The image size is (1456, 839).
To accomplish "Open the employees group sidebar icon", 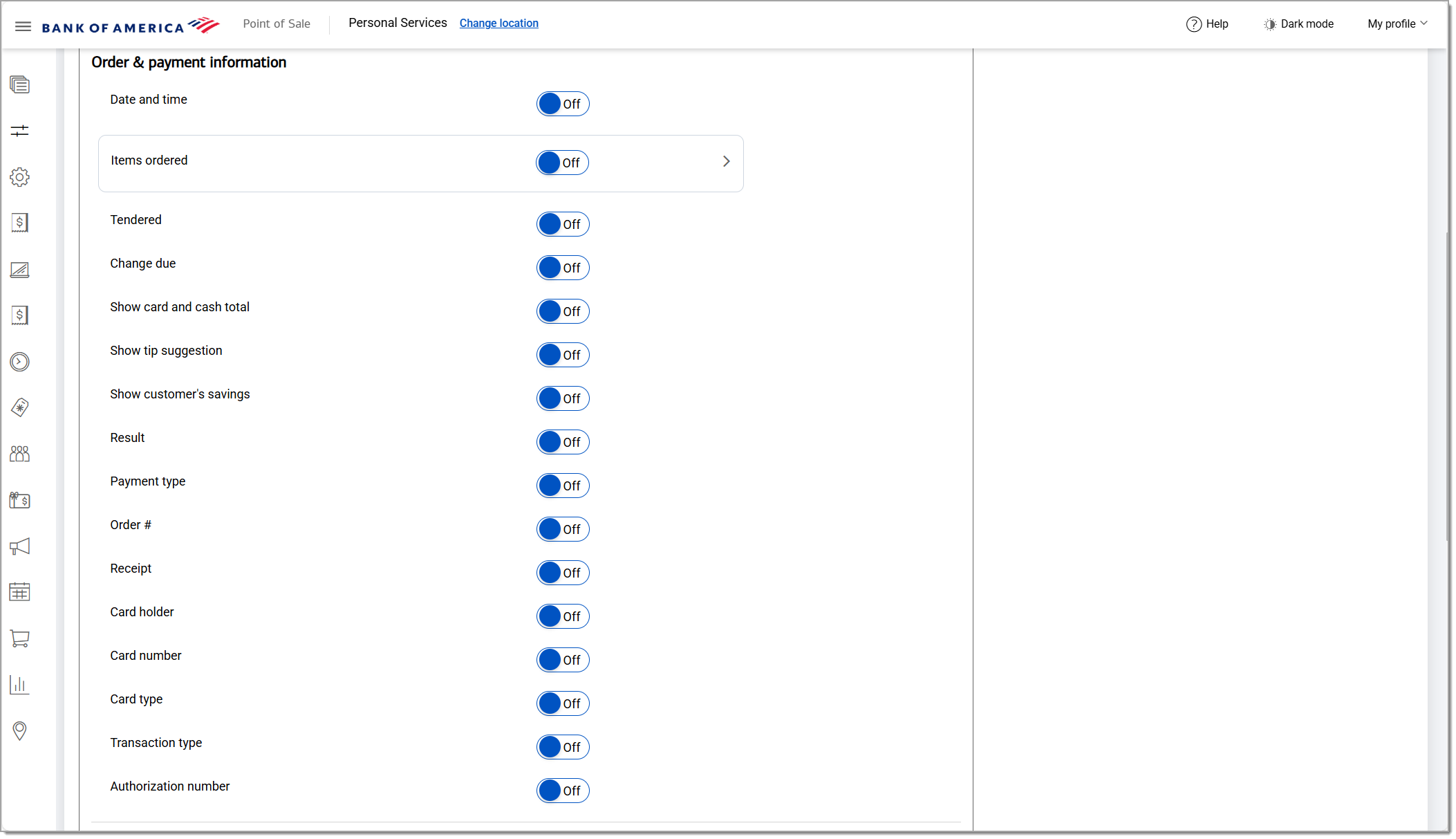I will [19, 454].
